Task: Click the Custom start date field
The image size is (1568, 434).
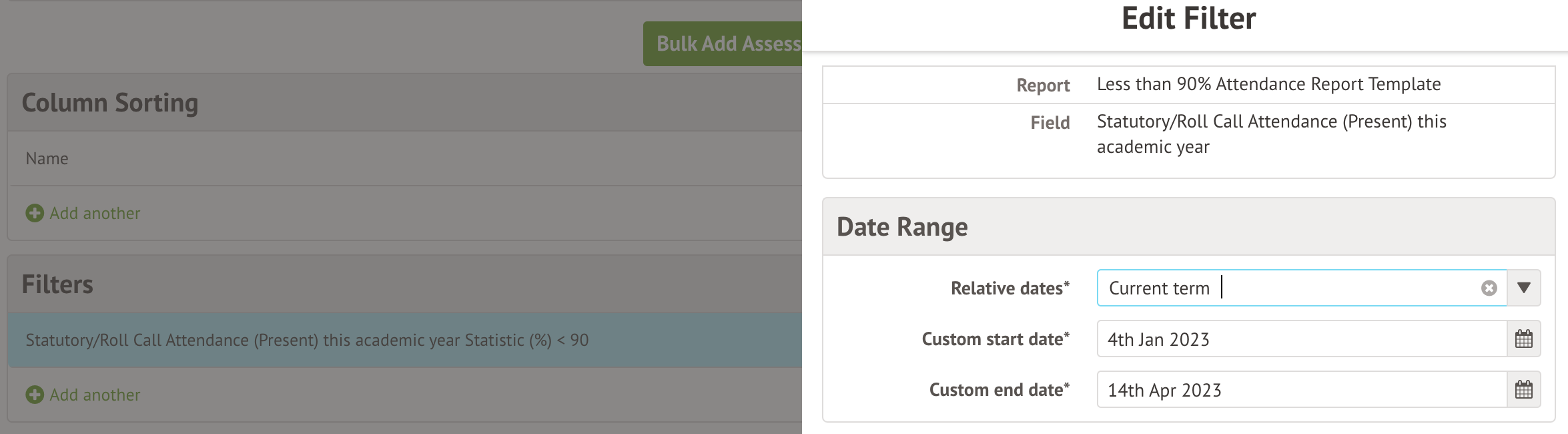Action: tap(1301, 339)
